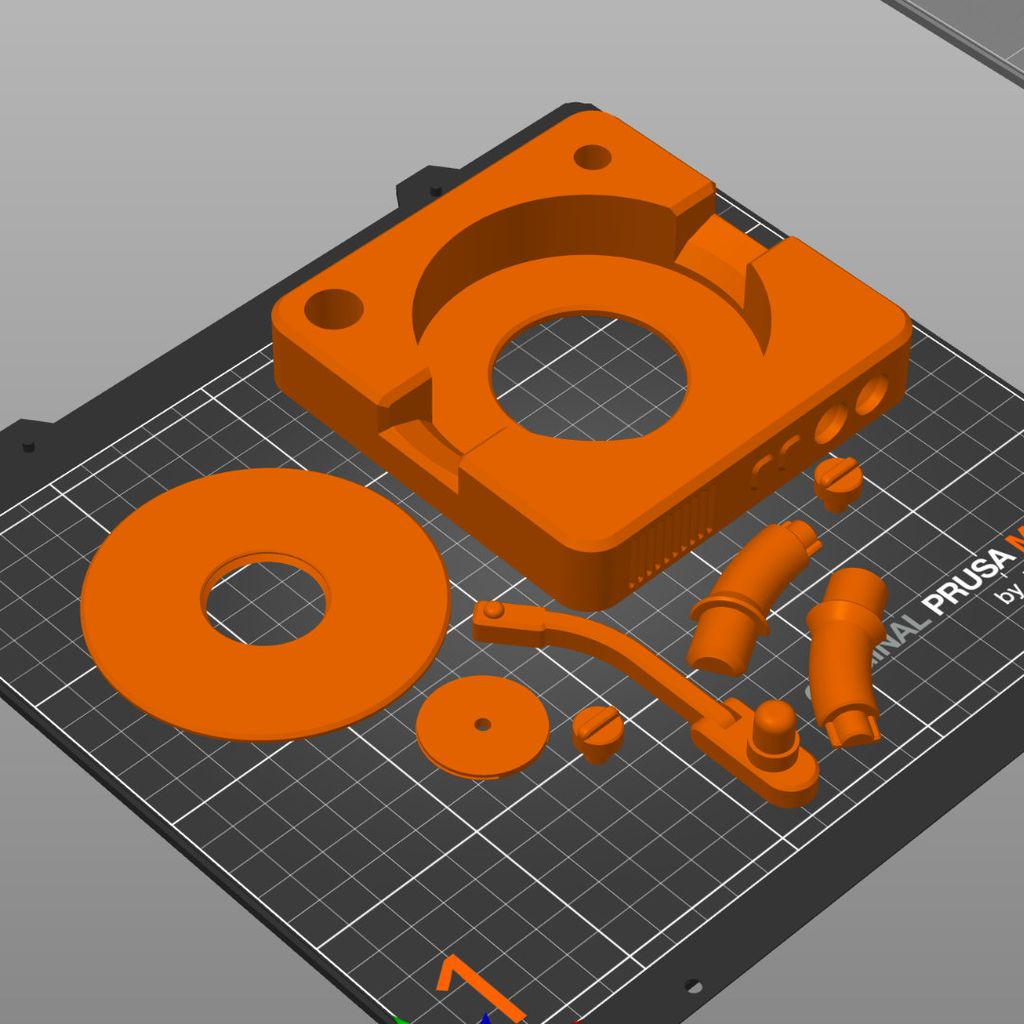This screenshot has height=1024, width=1024.
Task: Click the slotted knob next to small disc
Action: [598, 732]
